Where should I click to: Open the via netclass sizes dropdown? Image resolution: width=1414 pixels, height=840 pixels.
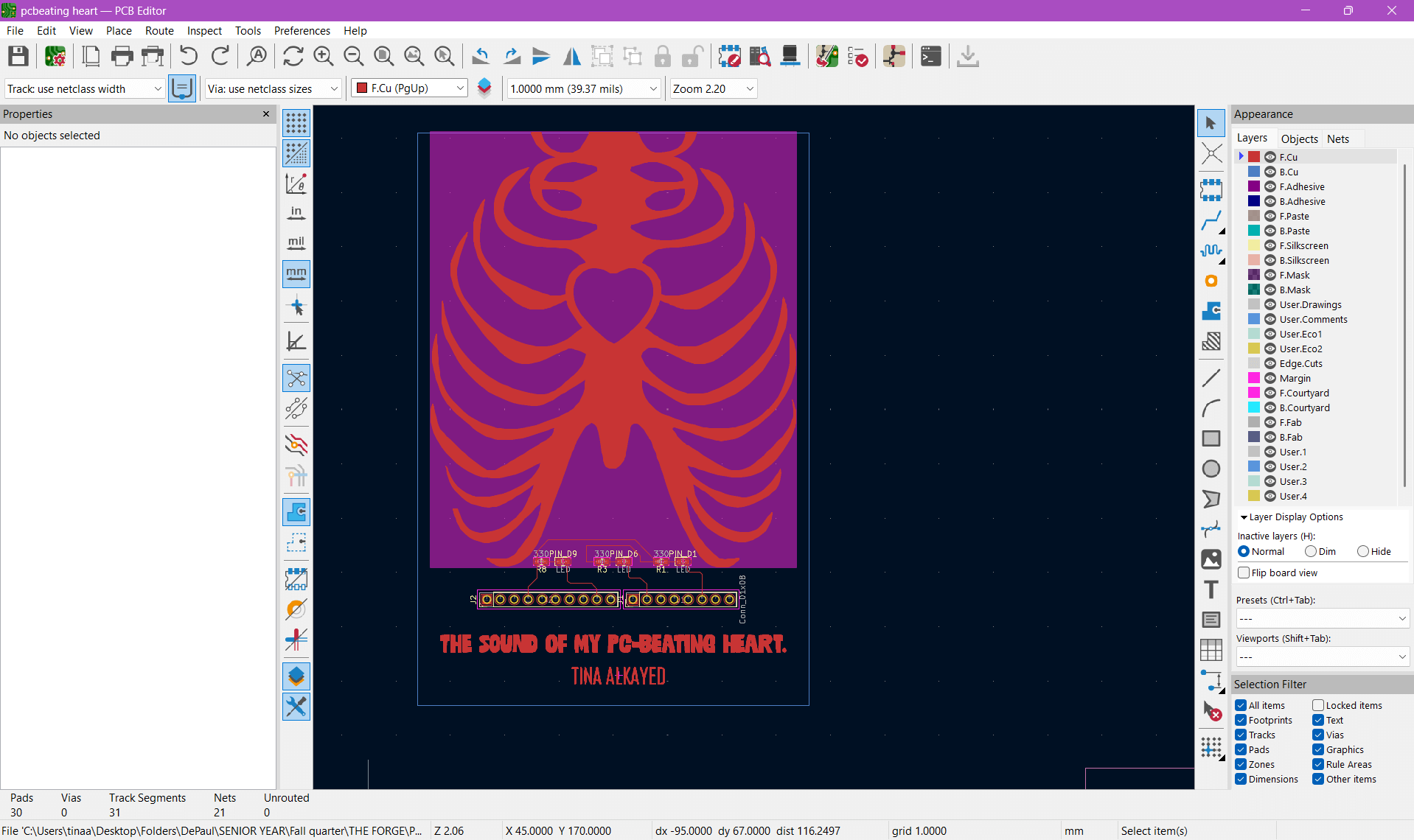pyautogui.click(x=335, y=88)
